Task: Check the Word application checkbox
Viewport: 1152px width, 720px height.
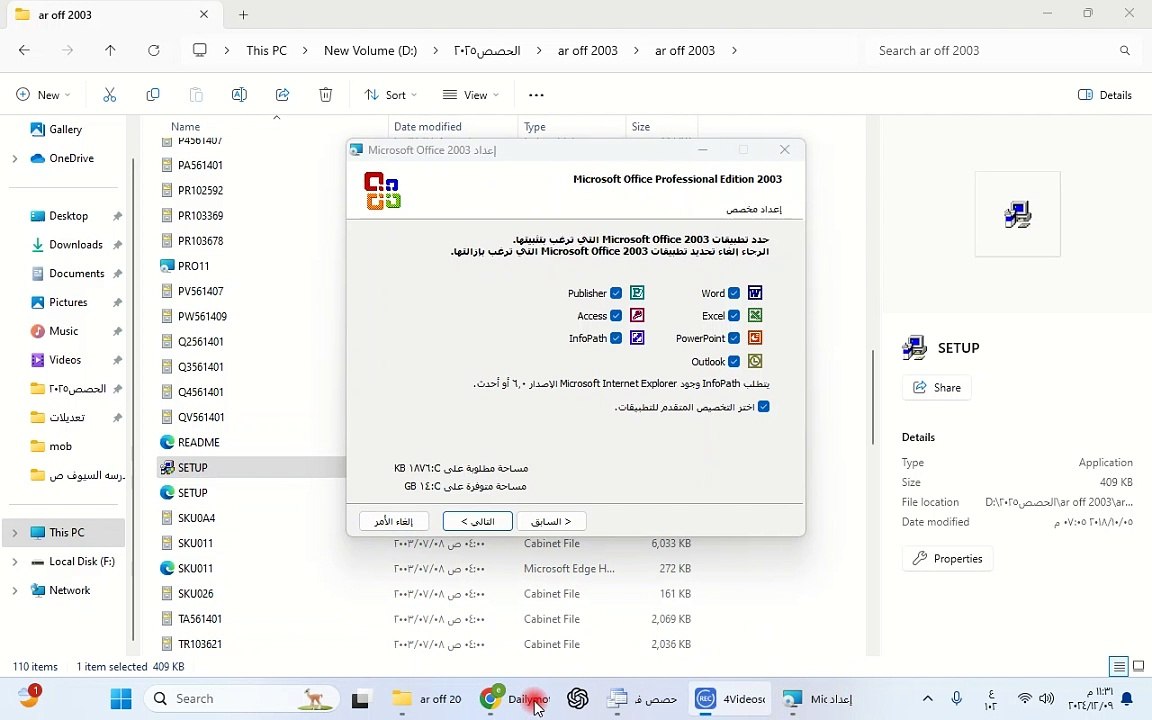Action: (734, 293)
